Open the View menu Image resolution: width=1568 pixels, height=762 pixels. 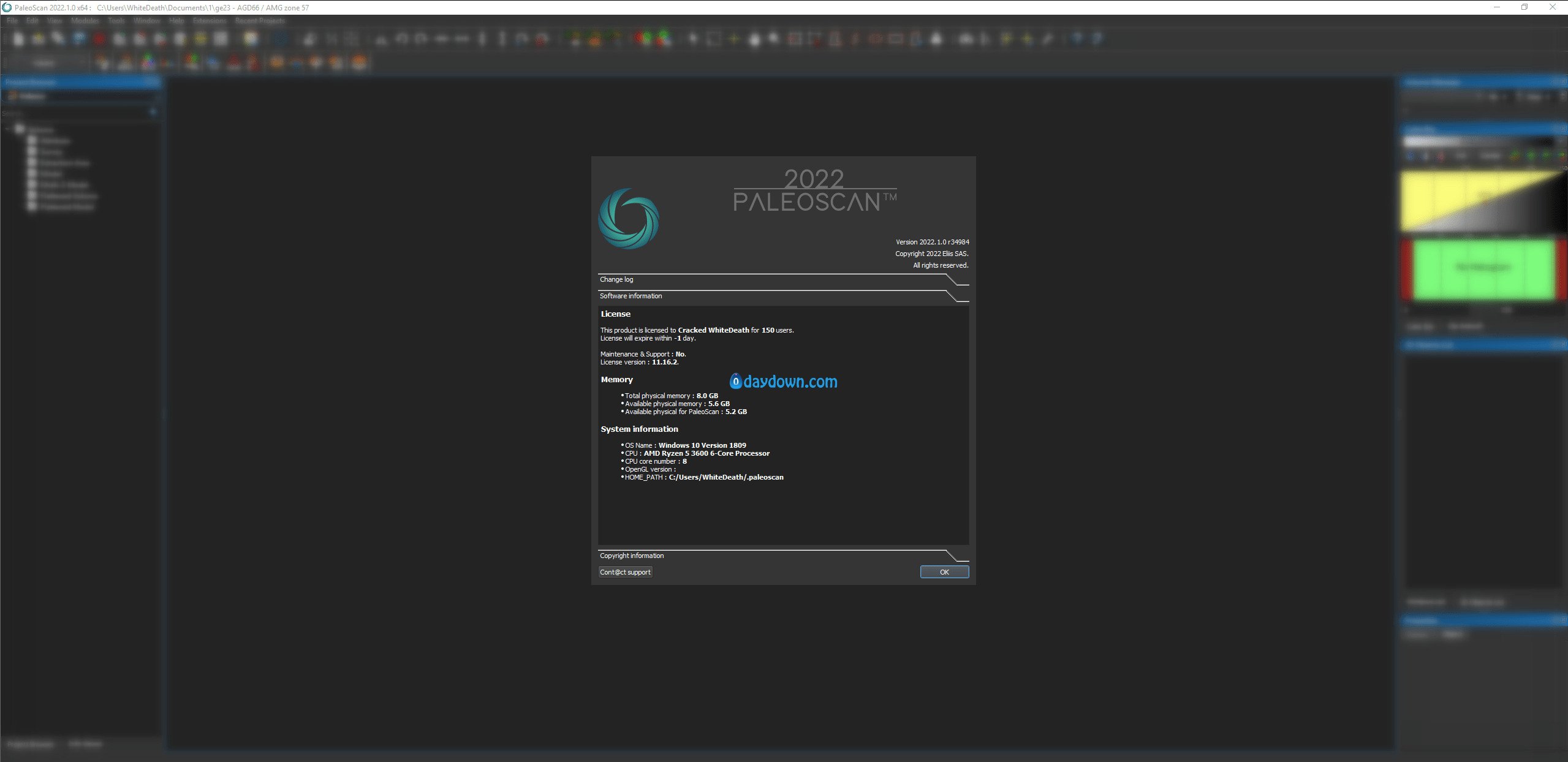[x=55, y=21]
